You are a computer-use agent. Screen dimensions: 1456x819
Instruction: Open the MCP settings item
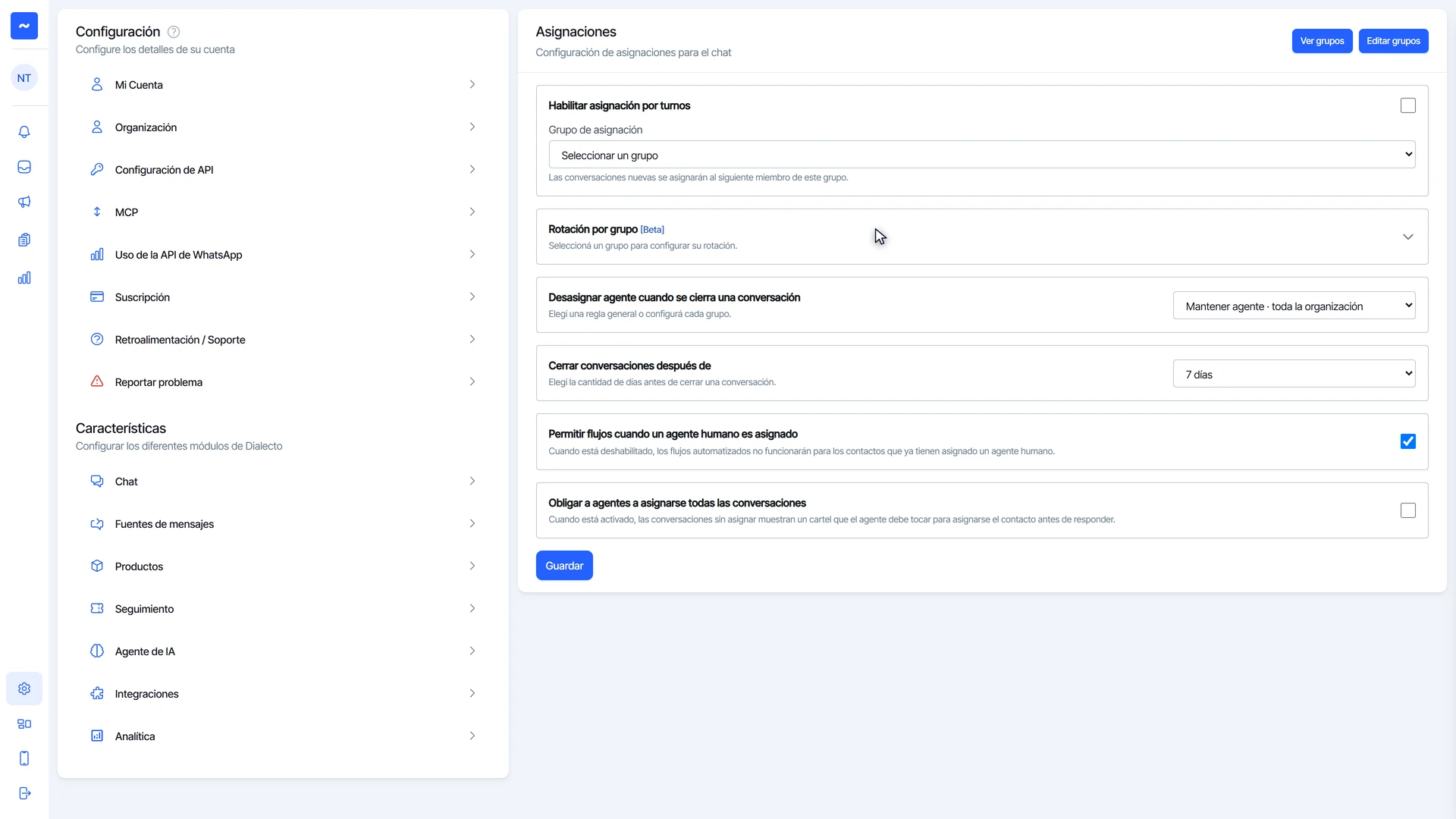[x=283, y=212]
